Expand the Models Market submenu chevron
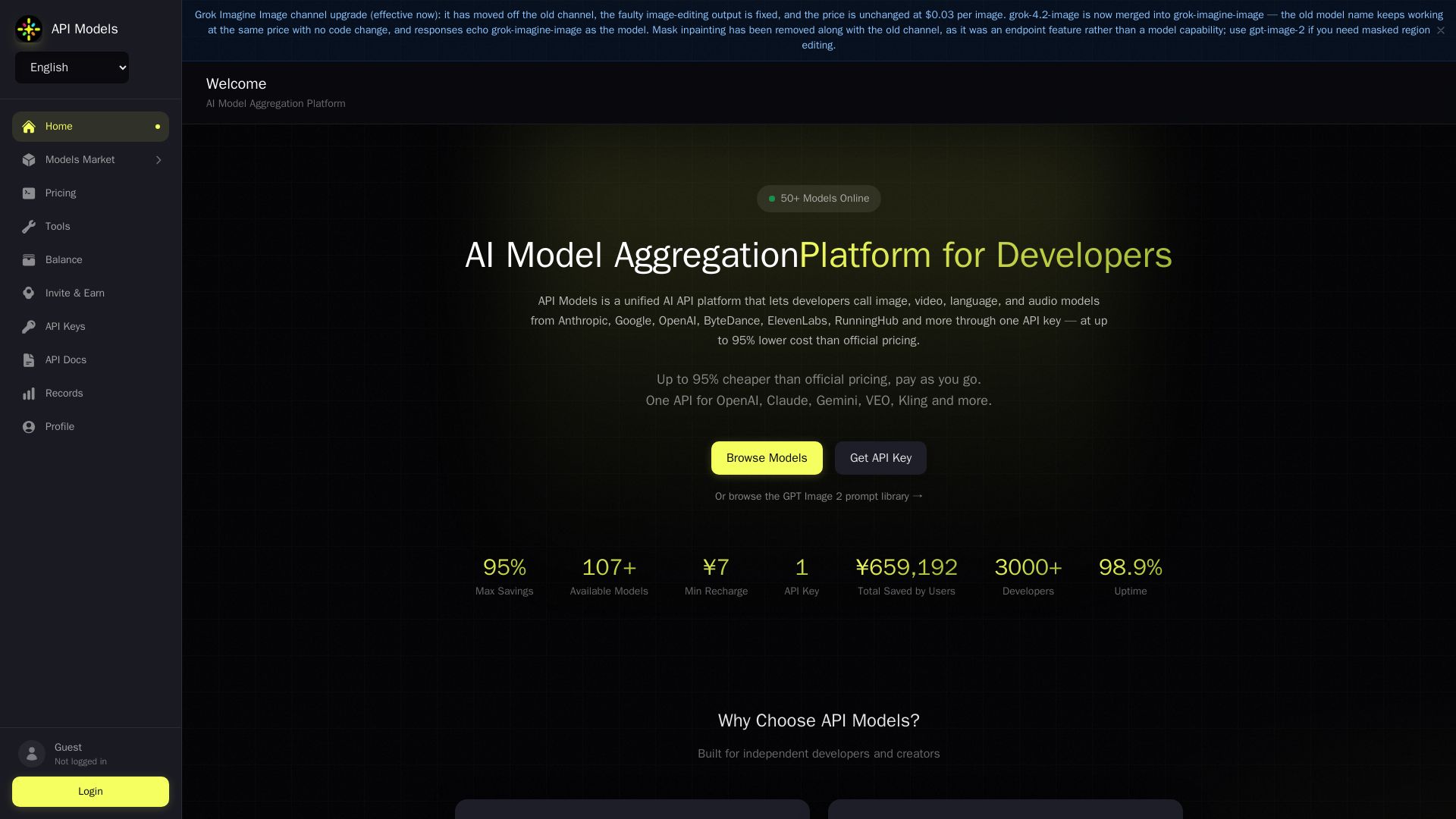This screenshot has width=1456, height=819. (x=158, y=160)
